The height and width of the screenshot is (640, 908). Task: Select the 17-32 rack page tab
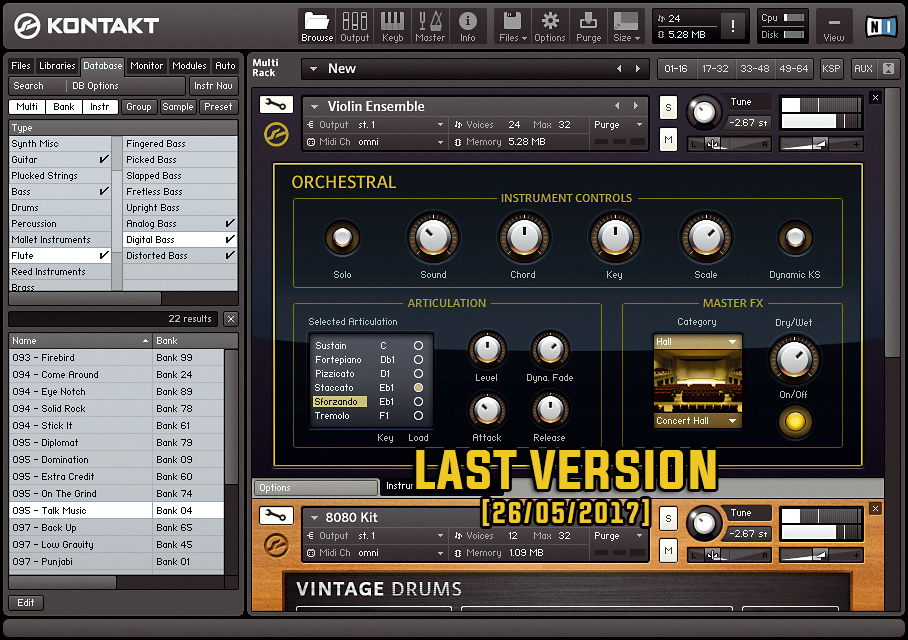715,68
